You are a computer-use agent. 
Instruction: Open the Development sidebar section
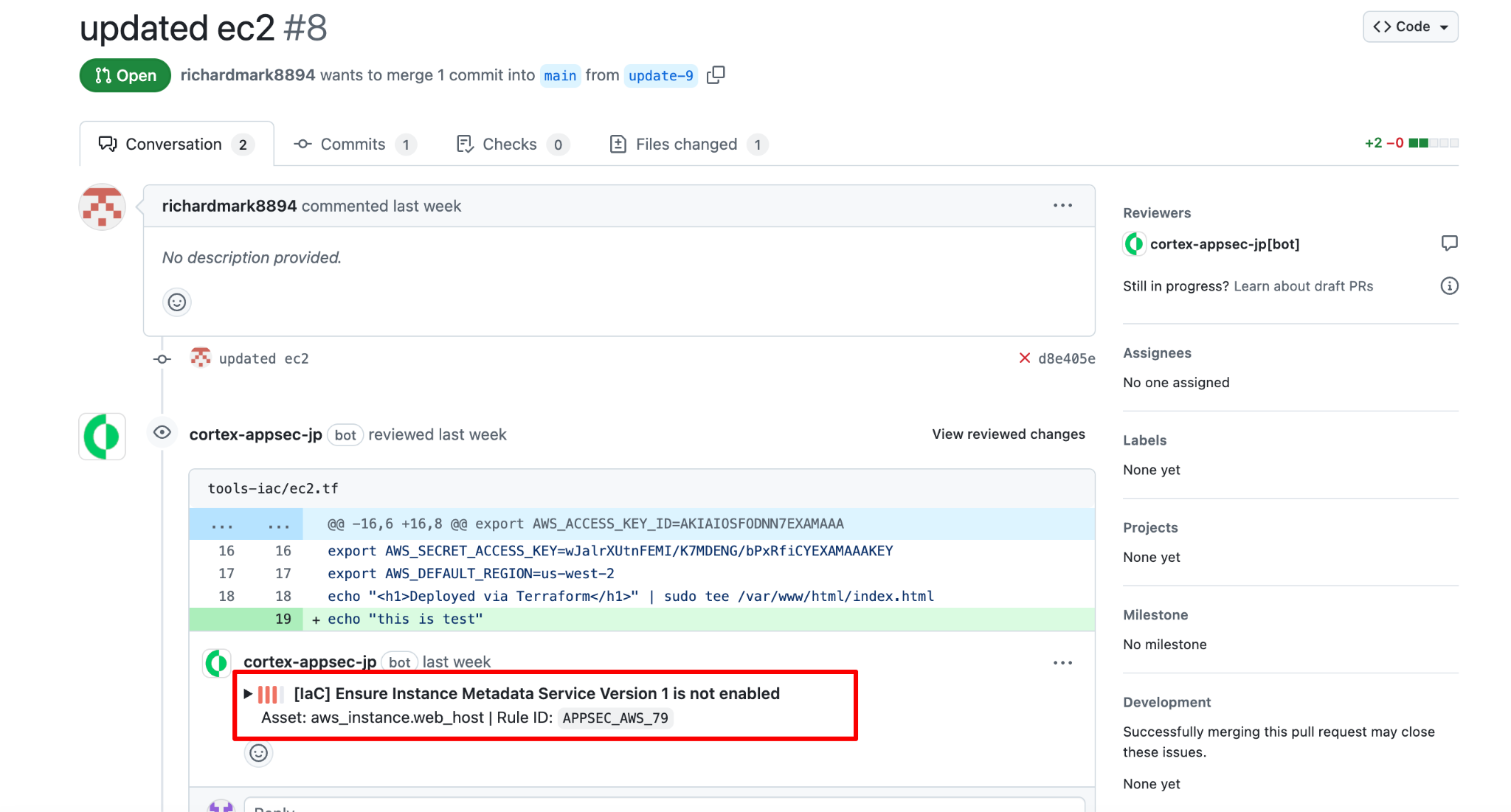(1166, 703)
